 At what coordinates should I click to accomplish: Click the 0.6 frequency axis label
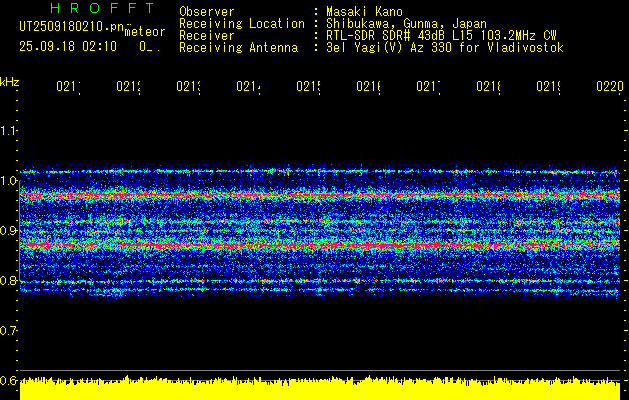(9, 381)
